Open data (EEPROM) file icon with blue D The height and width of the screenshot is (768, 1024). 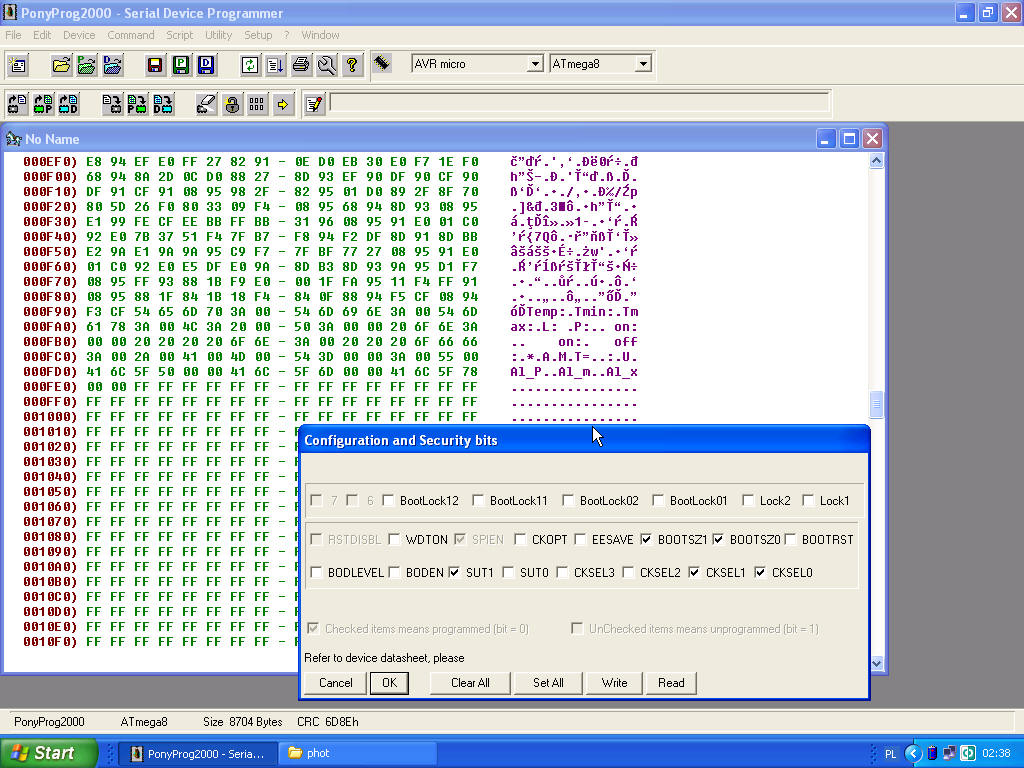[112, 65]
